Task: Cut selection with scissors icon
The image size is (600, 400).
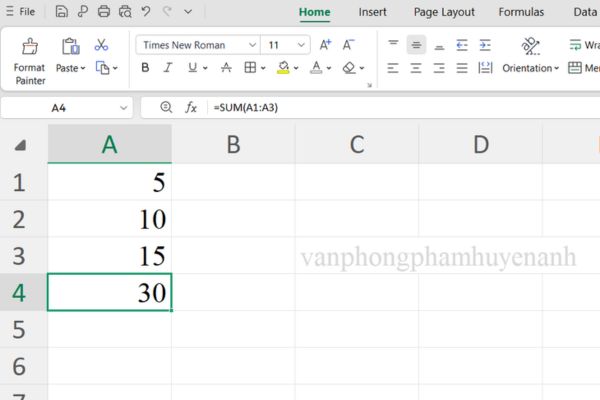Action: pos(101,45)
